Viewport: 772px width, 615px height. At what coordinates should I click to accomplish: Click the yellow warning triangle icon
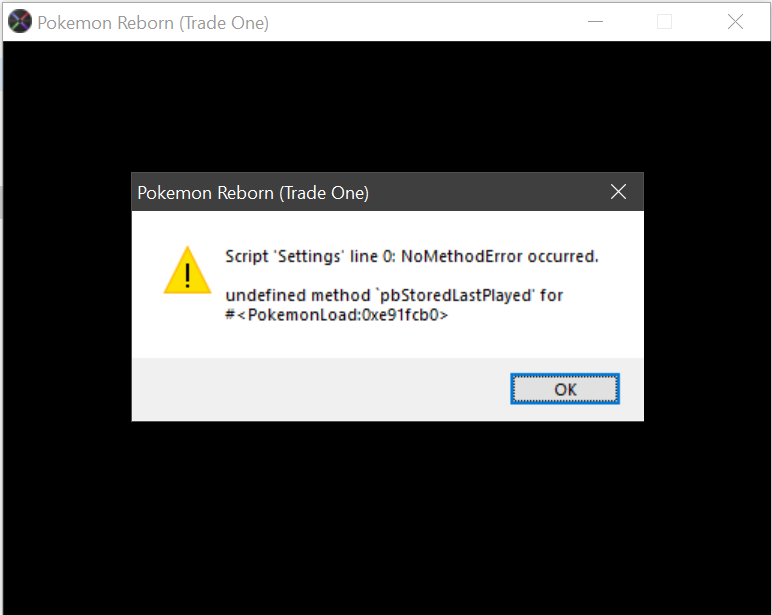[x=188, y=270]
